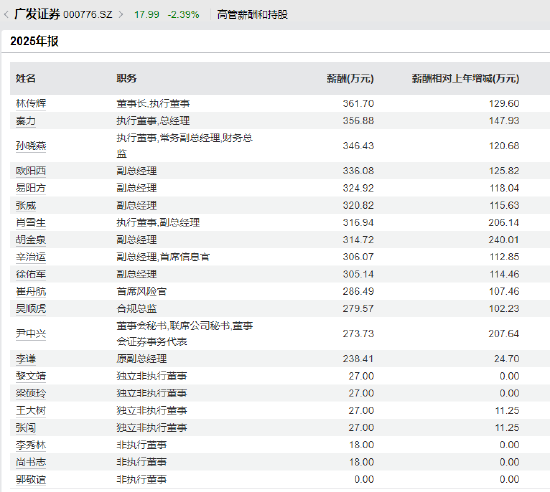Open the 胡金泉 name link

coord(31,240)
